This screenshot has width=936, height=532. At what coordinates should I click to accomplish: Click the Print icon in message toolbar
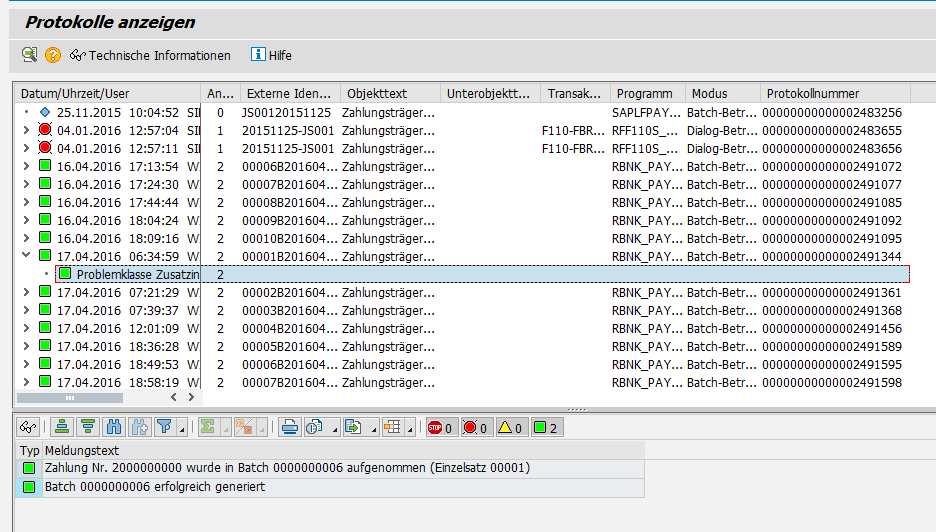[x=289, y=427]
